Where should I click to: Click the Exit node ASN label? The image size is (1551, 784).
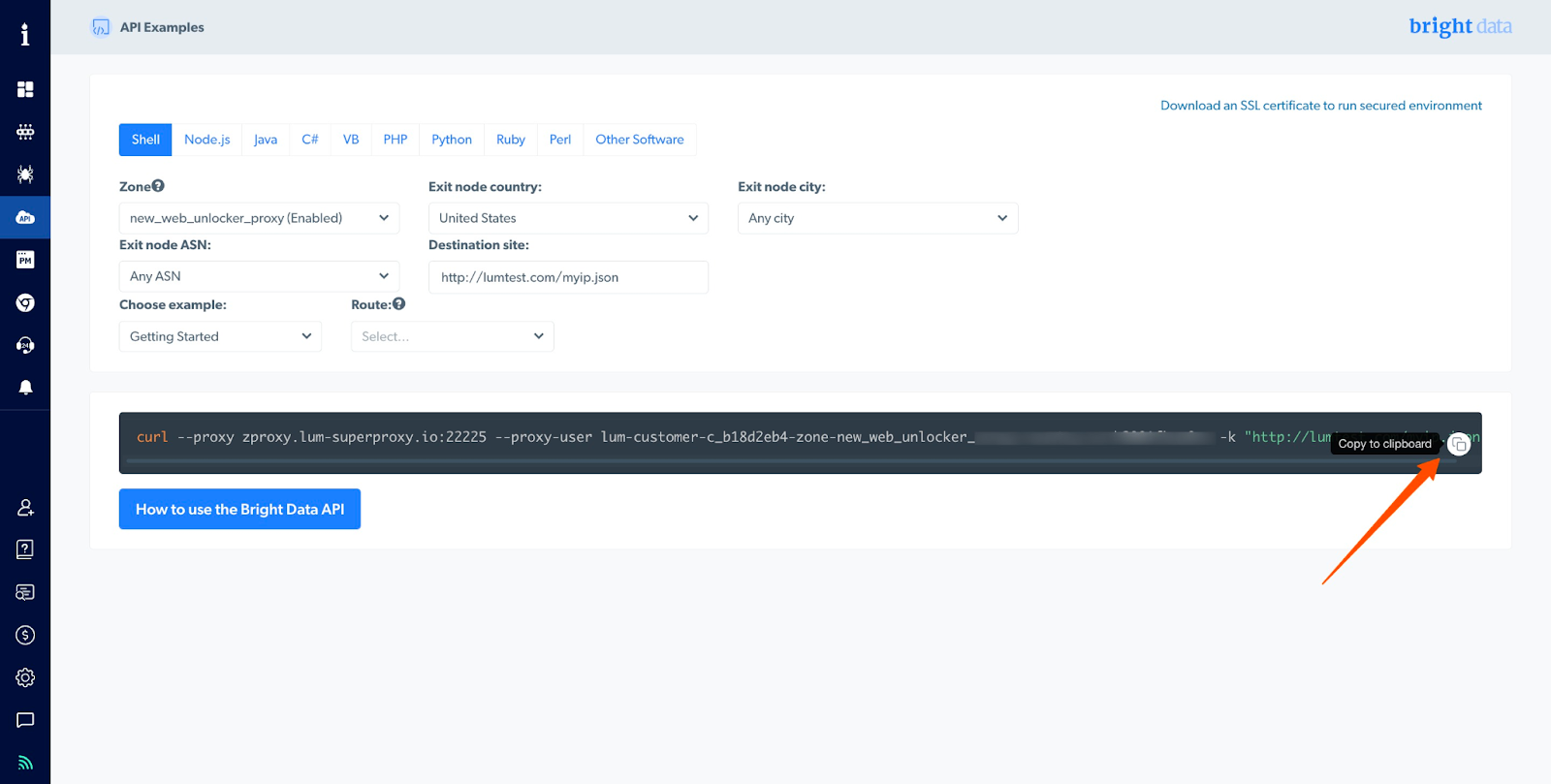click(x=165, y=244)
